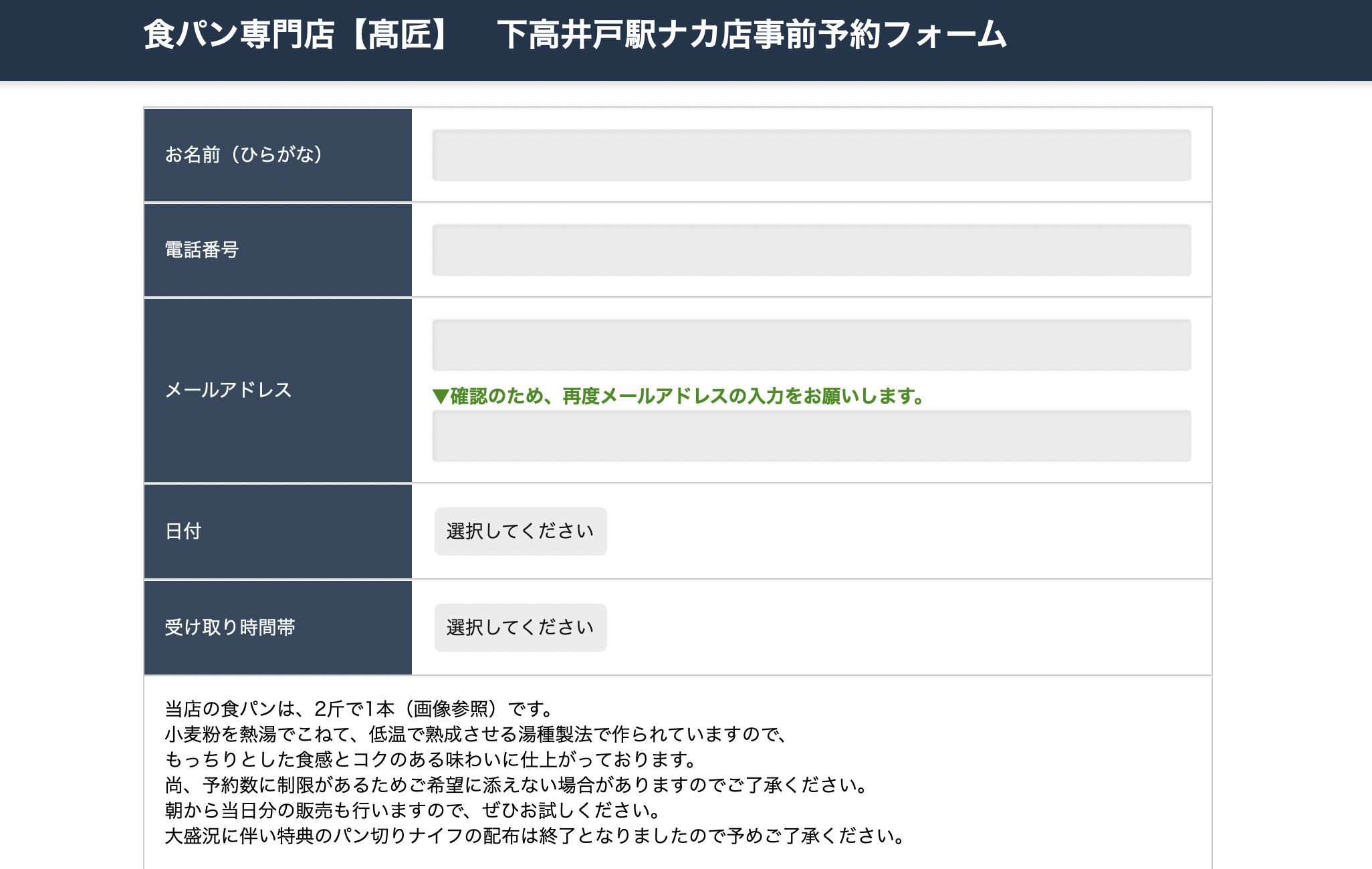This screenshot has width=1372, height=869.
Task: Click the first メールアドレス input field
Action: pos(811,345)
